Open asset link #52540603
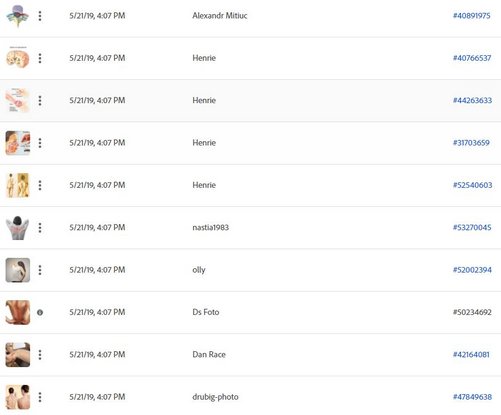This screenshot has height=415, width=501. coord(472,185)
